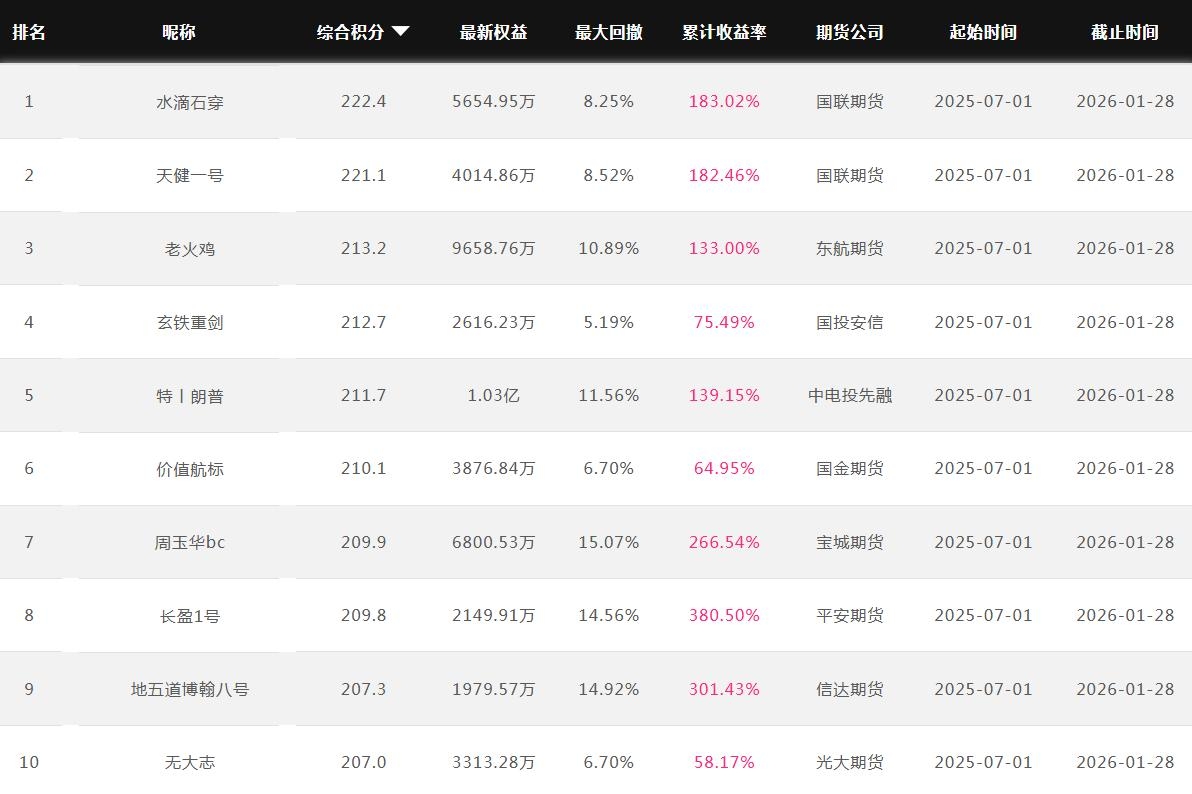Click the 价值航标 nickname

tap(189, 469)
